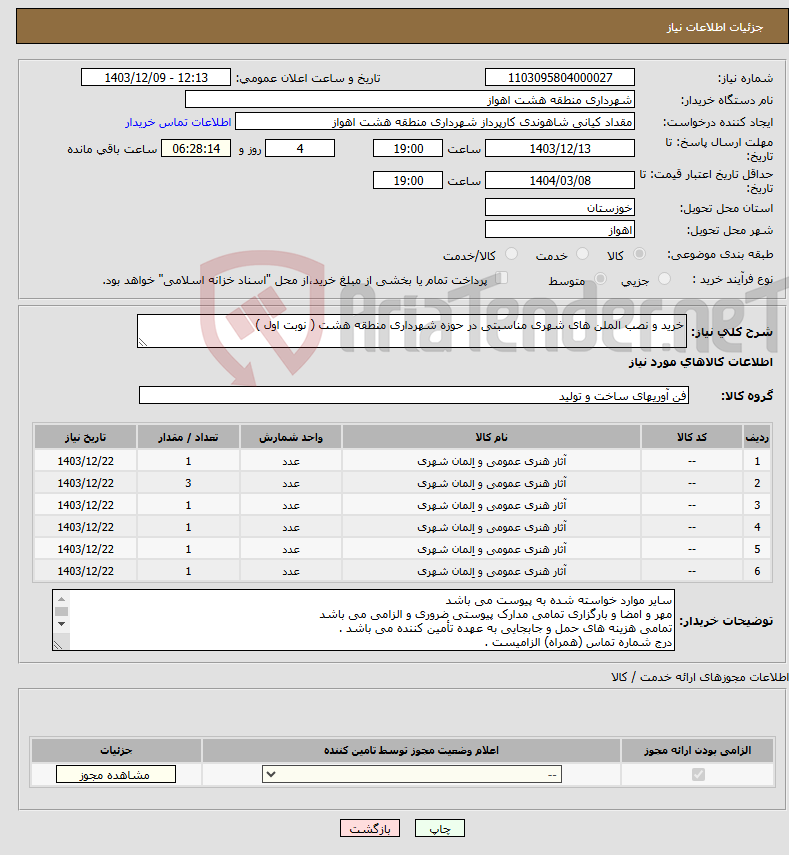Click the اطلاعات مجوزهای ارائه خدمت / کالا heading

tap(700, 677)
